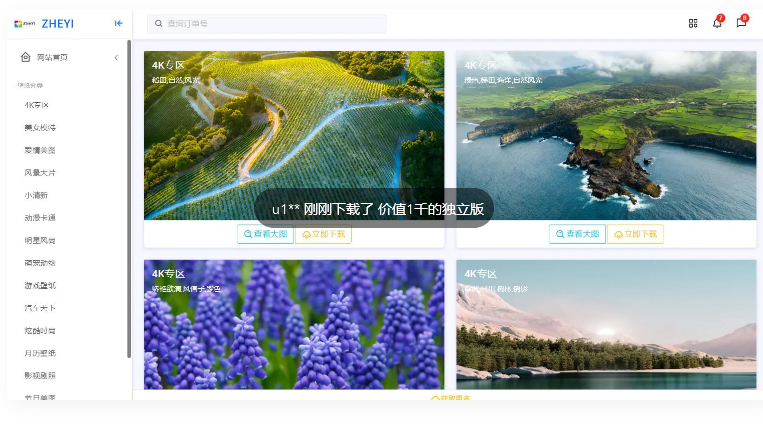Click the sidebar vertical scrollbar

tap(129, 200)
